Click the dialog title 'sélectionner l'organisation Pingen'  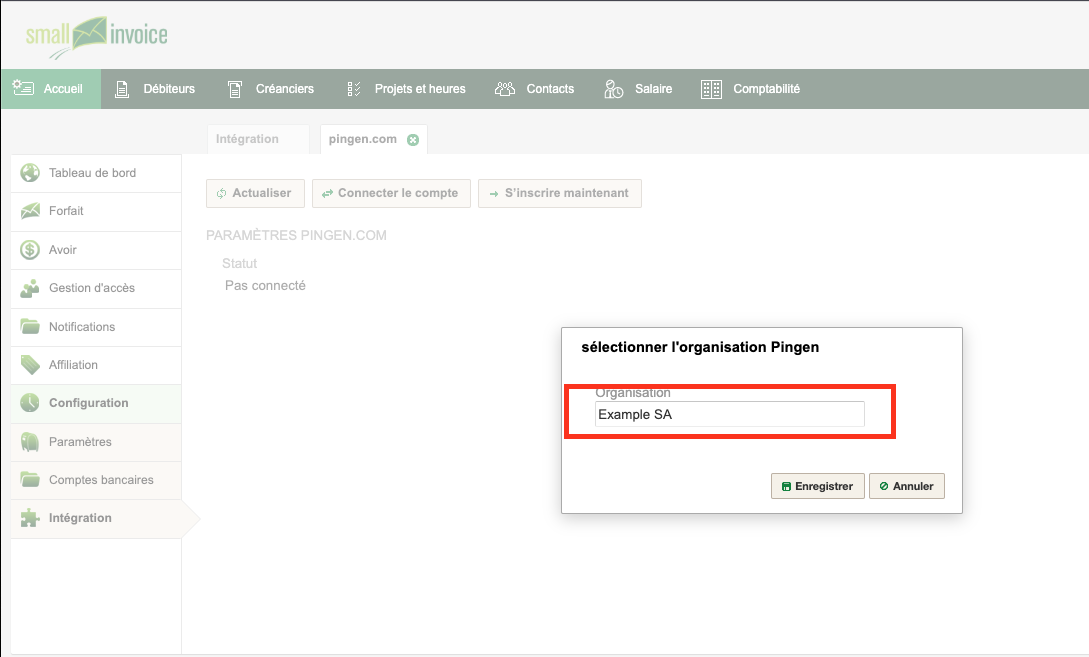700,347
